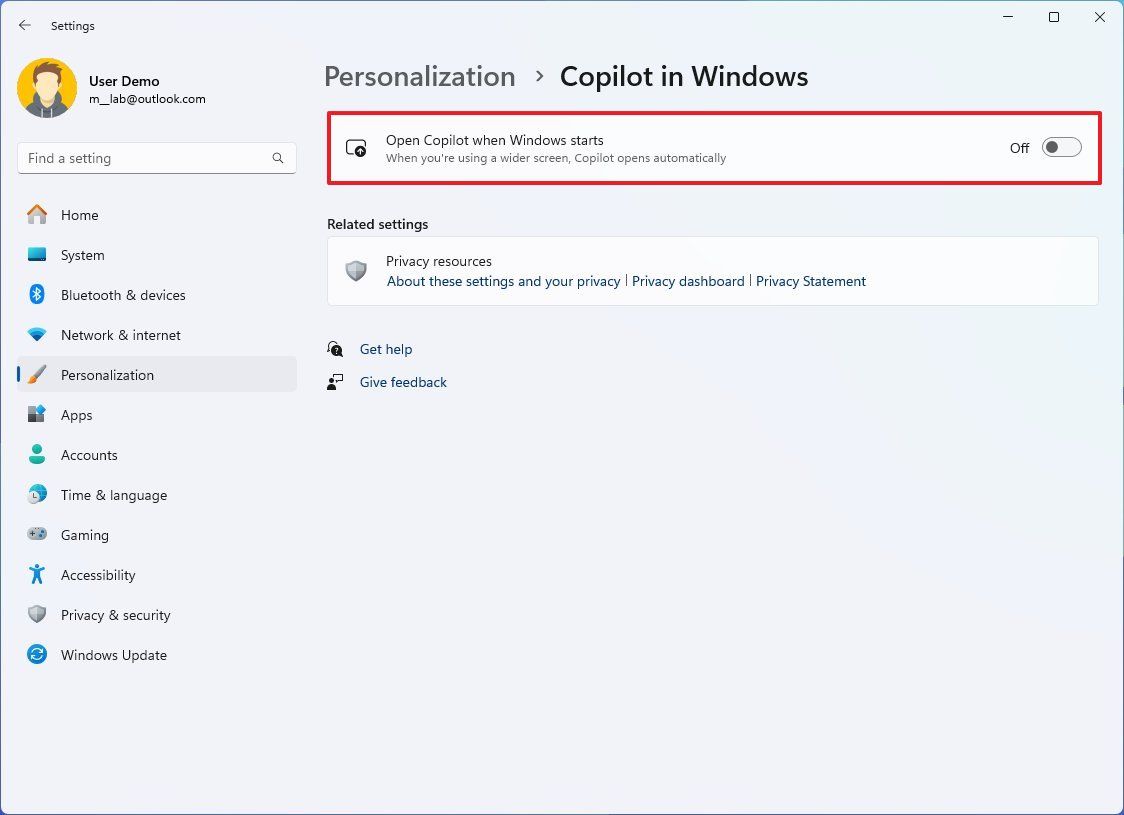Navigate back to Personalization via breadcrumb
Image resolution: width=1124 pixels, height=815 pixels.
coord(419,76)
